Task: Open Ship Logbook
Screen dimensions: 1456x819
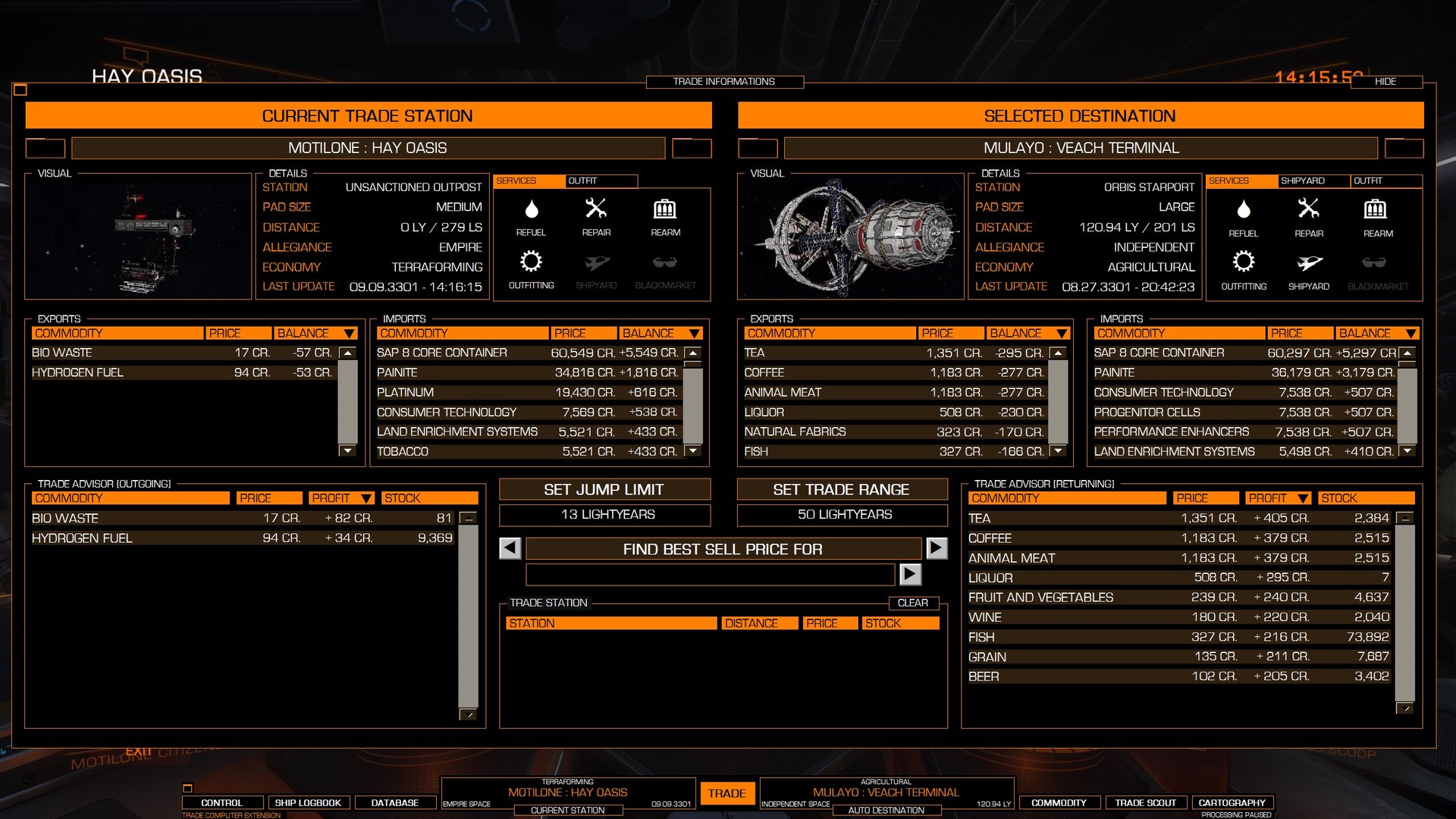Action: (x=308, y=802)
